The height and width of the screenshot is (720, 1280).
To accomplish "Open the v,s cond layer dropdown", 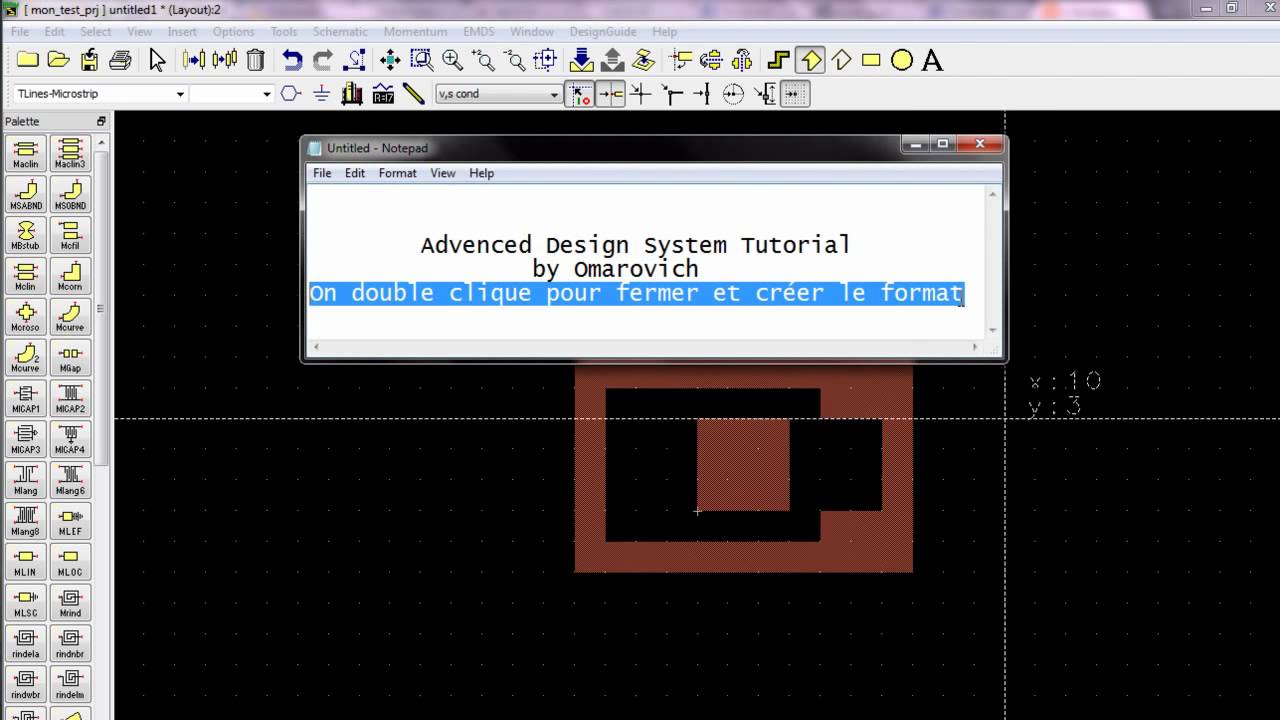I will [x=554, y=94].
